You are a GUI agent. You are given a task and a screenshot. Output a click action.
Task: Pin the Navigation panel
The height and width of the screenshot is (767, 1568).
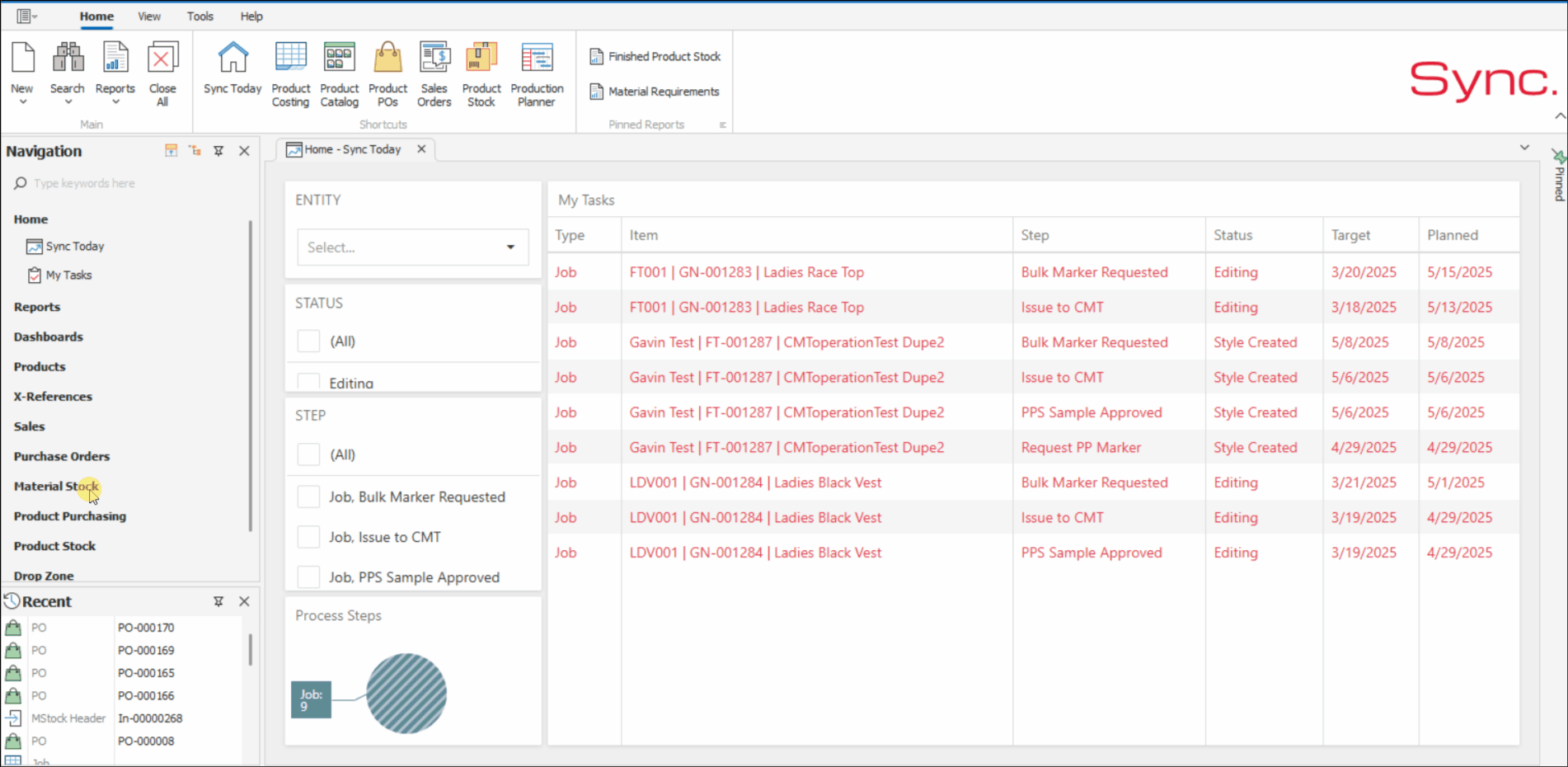(x=218, y=151)
